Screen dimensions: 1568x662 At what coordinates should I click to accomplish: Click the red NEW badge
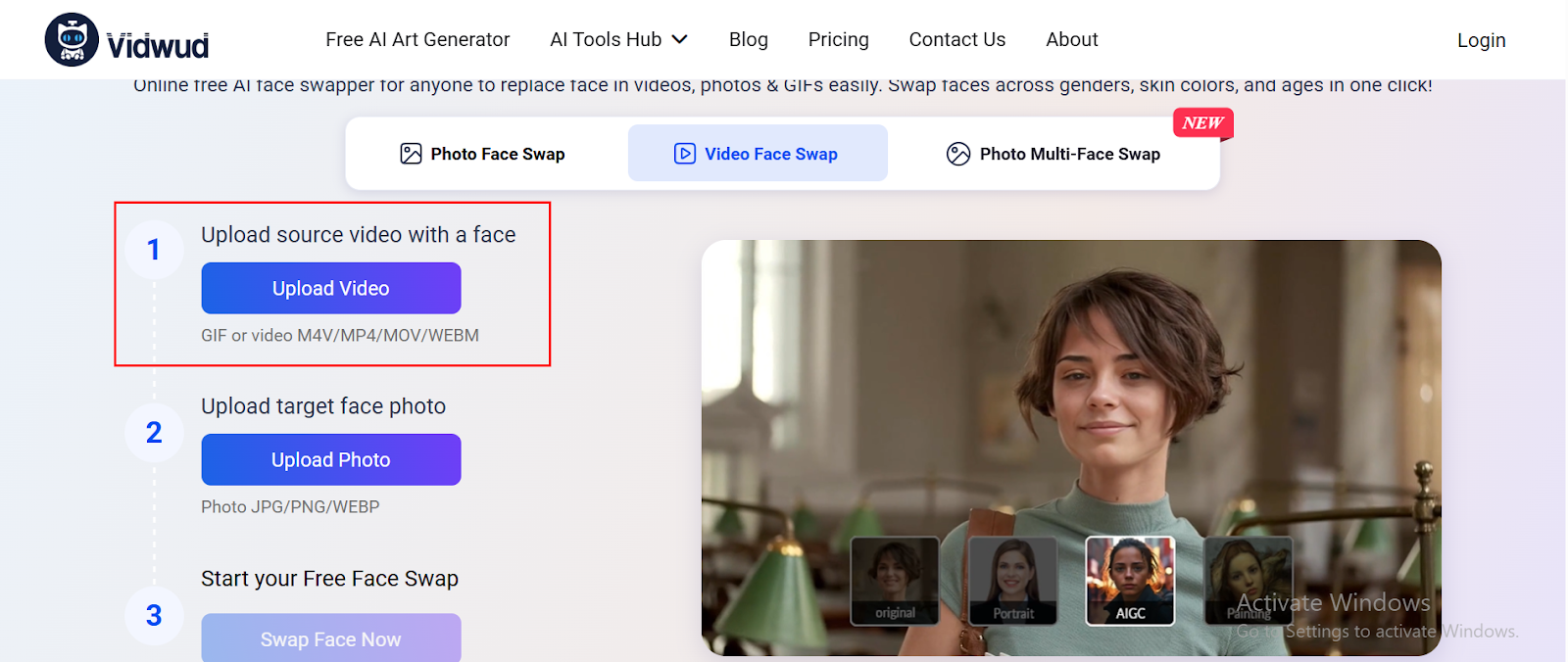tap(1202, 123)
